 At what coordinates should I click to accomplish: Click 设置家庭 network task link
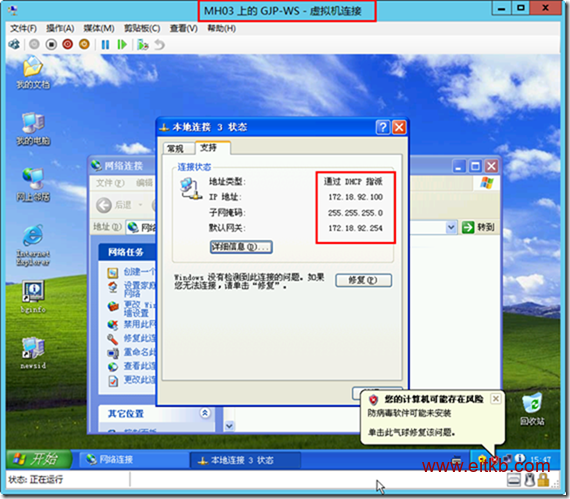click(132, 289)
